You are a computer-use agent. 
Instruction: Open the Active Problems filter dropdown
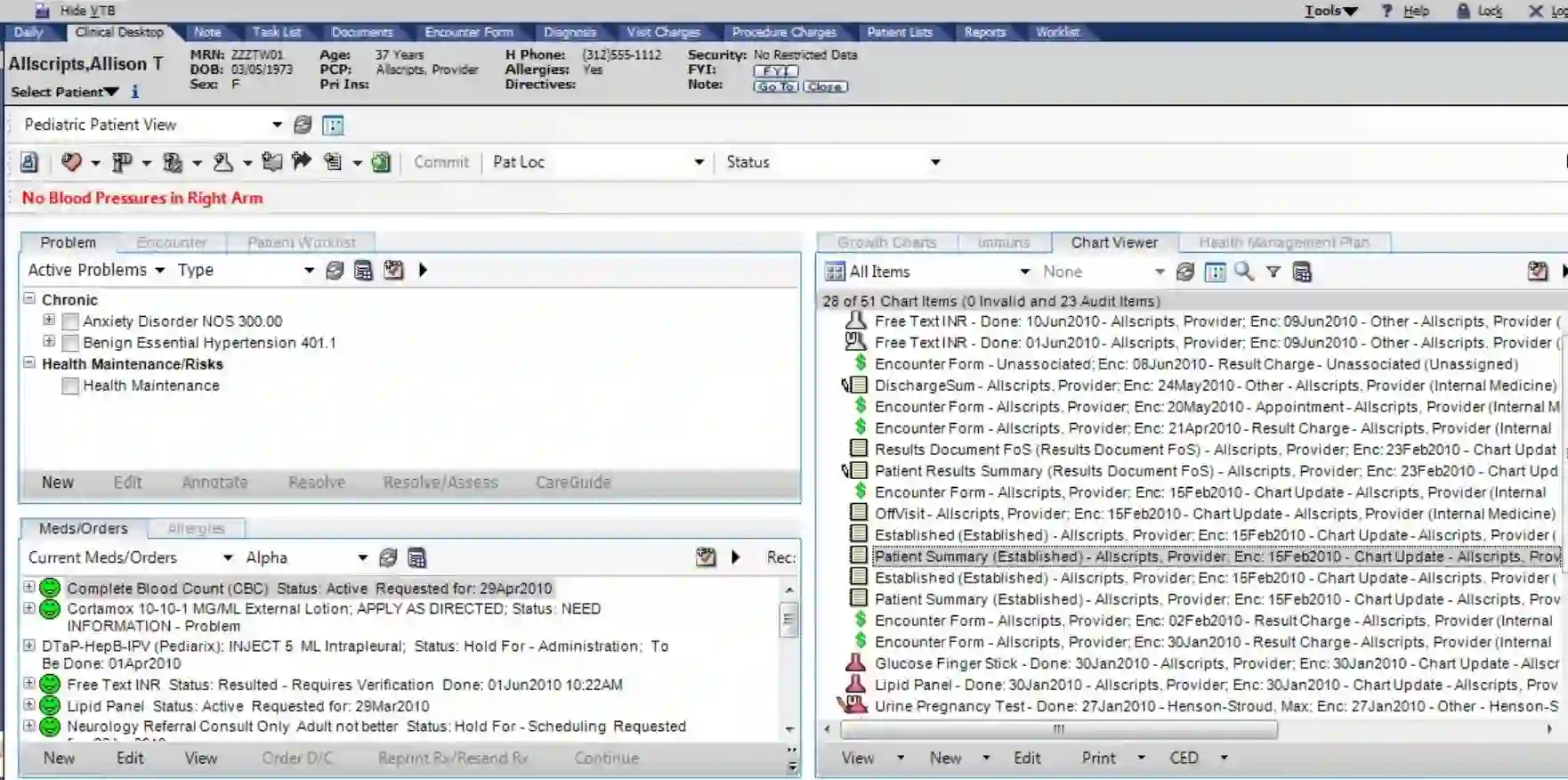point(160,270)
